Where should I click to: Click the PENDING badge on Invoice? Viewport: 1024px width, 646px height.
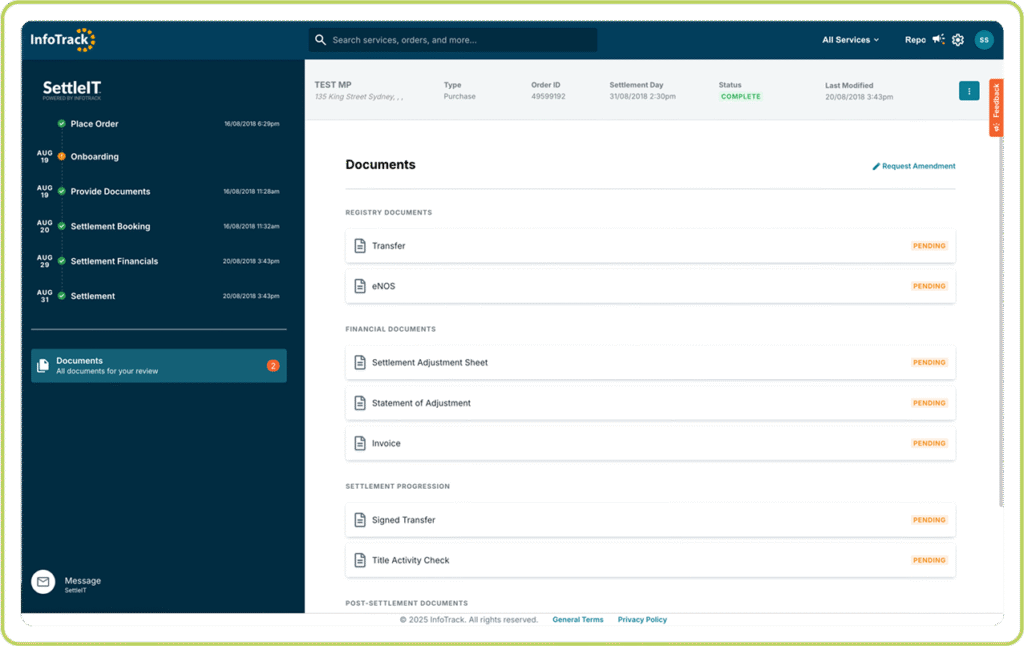(x=929, y=444)
